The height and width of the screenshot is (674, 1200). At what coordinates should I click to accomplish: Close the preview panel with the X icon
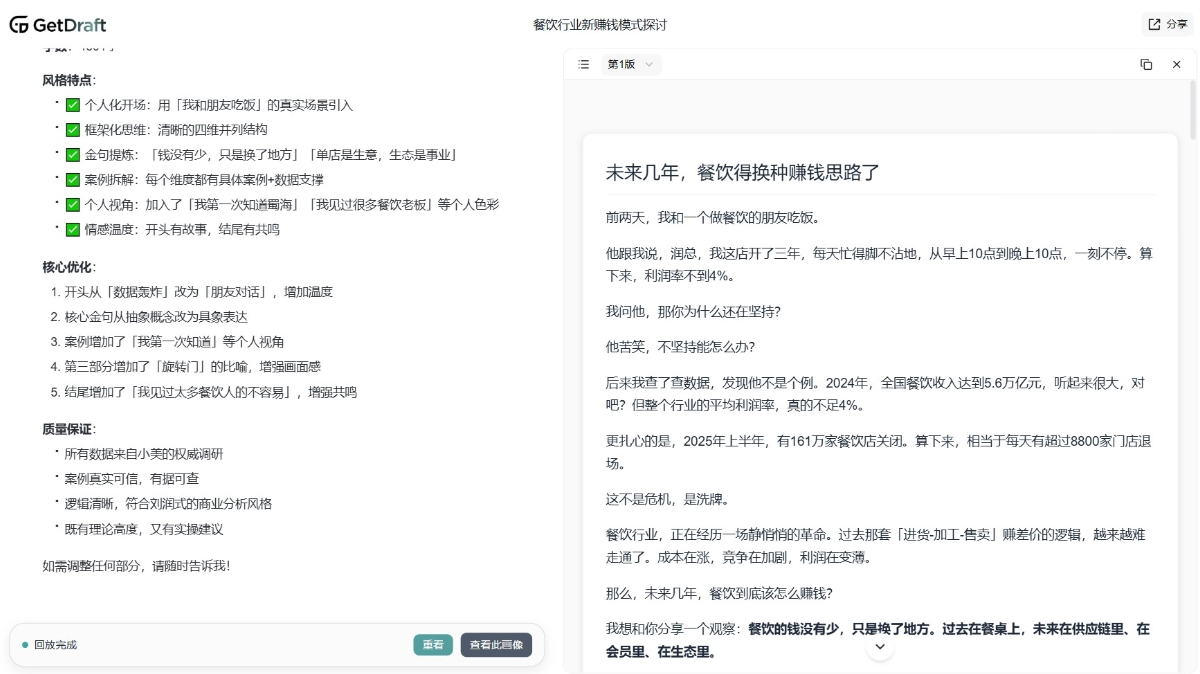(1175, 64)
